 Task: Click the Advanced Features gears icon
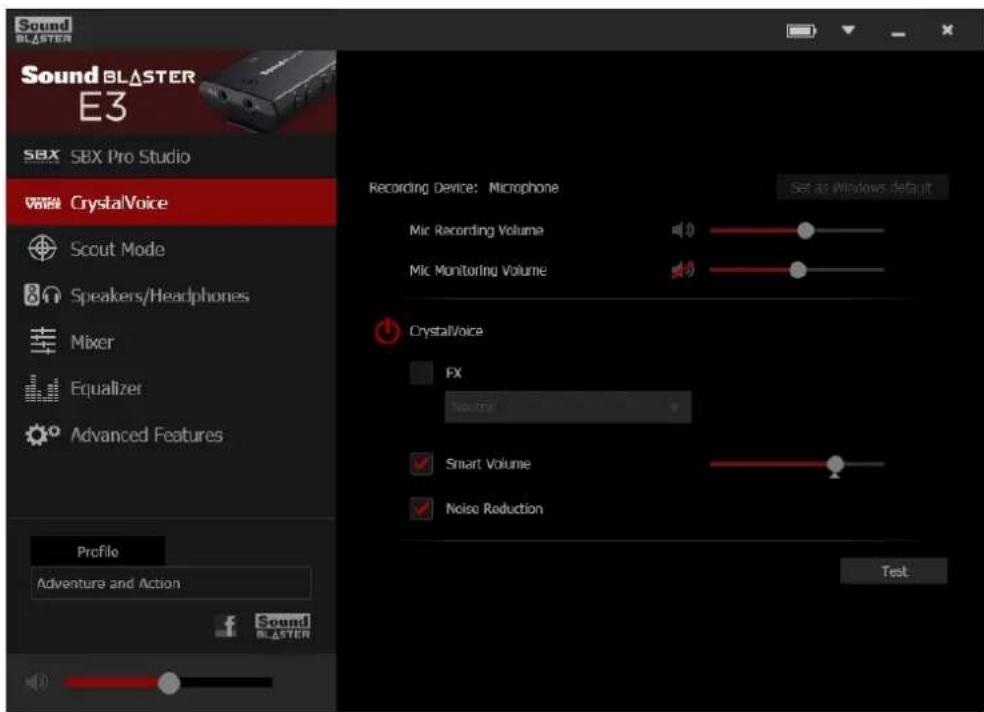click(42, 434)
